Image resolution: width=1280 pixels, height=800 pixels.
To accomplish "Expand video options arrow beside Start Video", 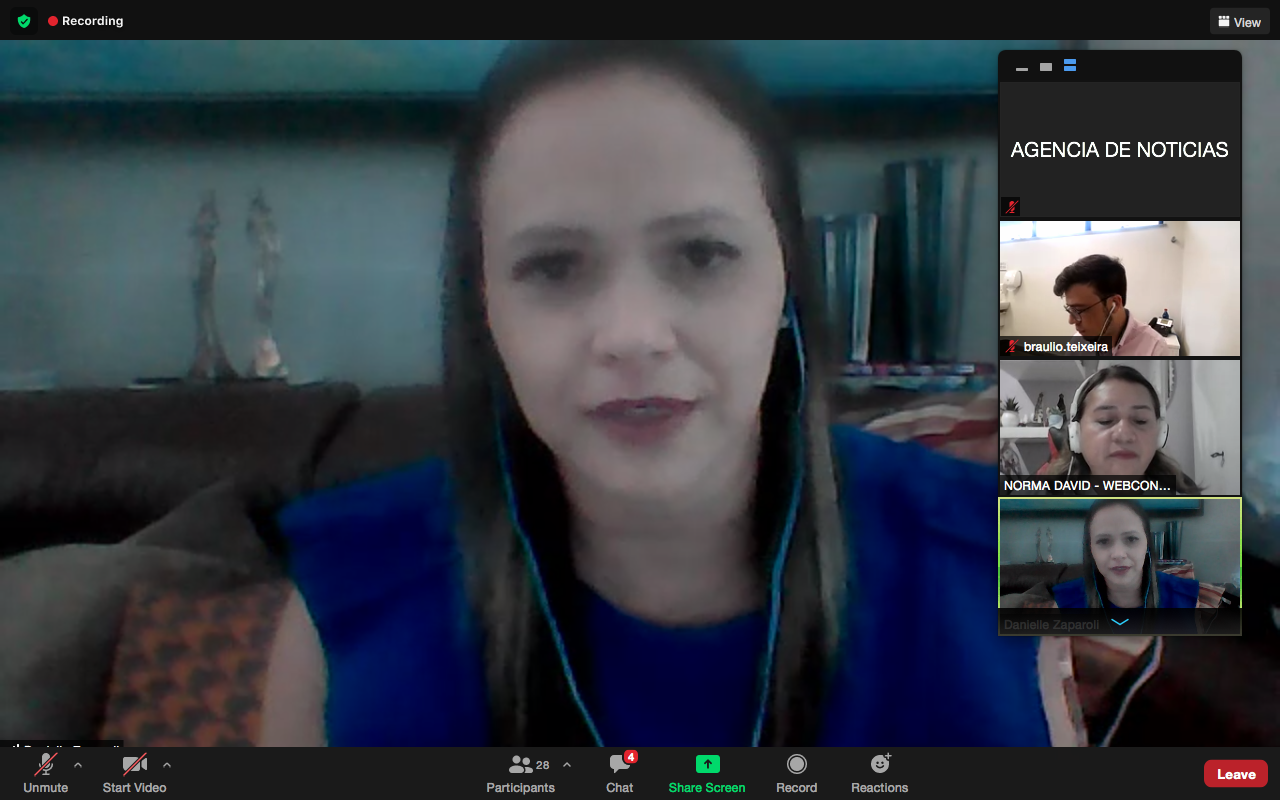I will 167,765.
